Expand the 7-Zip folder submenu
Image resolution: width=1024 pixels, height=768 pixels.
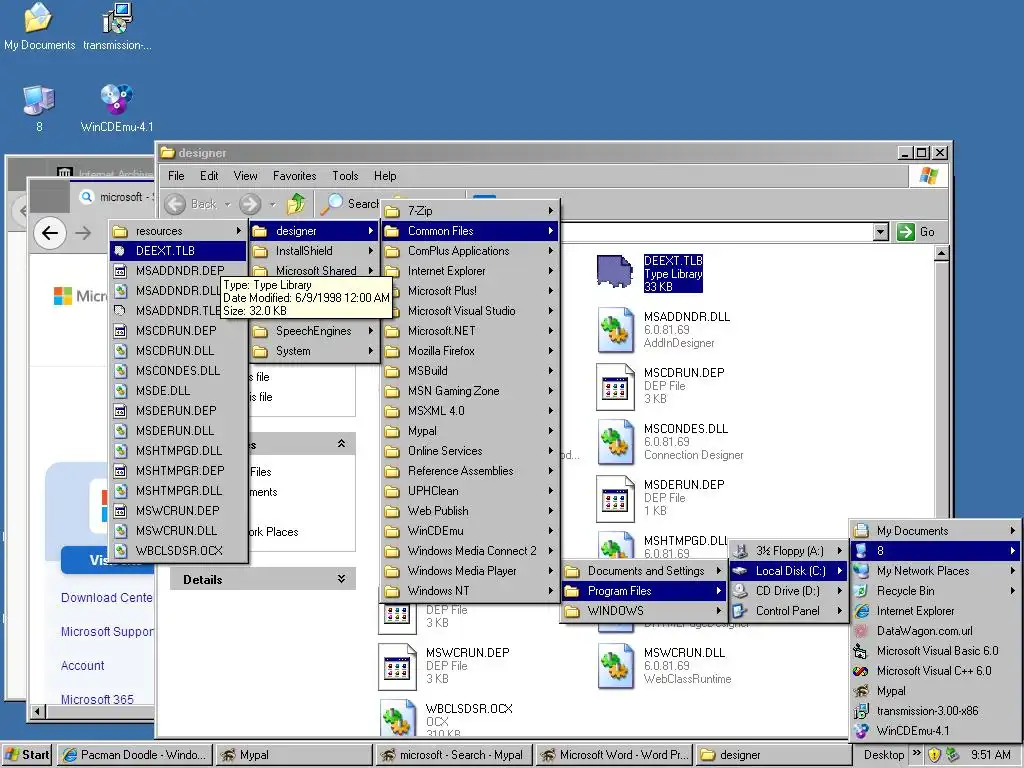coord(470,210)
